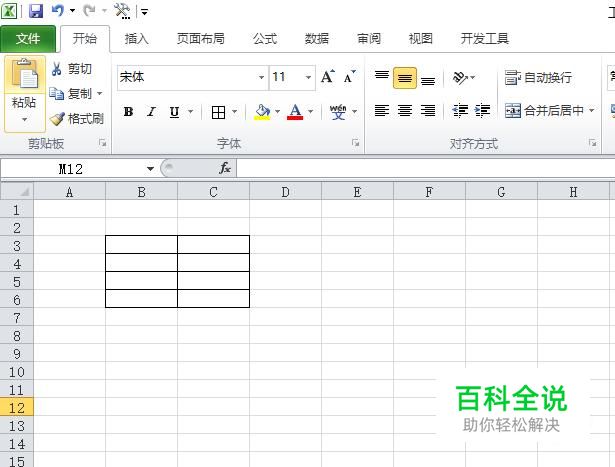This screenshot has height=467, width=615.
Task: Click 合并后居中 merge and center
Action: click(x=544, y=111)
